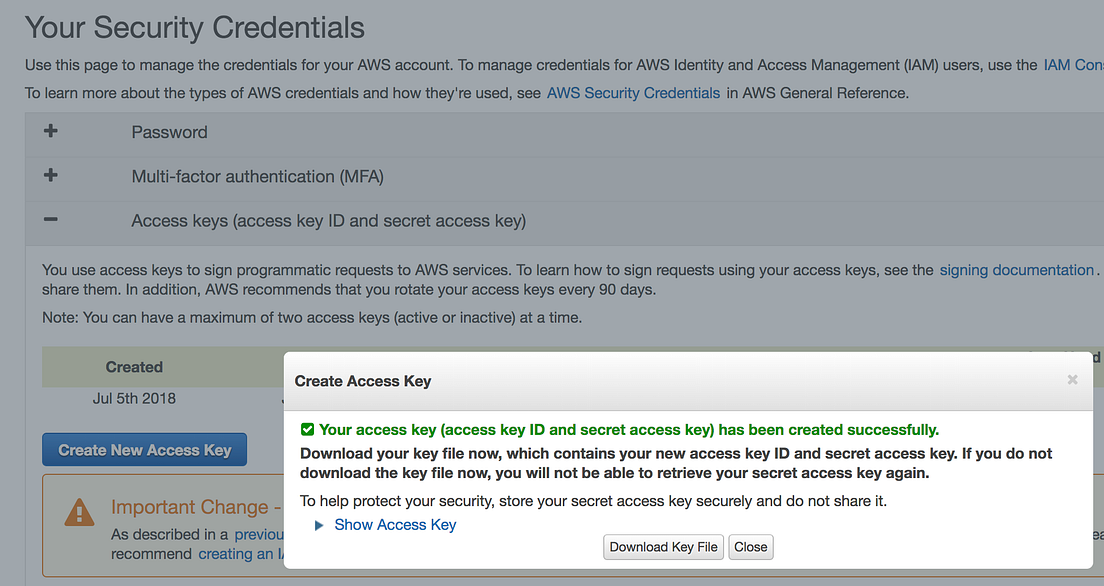Click the plus icon beside Multi-factor authentication
The width and height of the screenshot is (1104, 586).
(49, 174)
